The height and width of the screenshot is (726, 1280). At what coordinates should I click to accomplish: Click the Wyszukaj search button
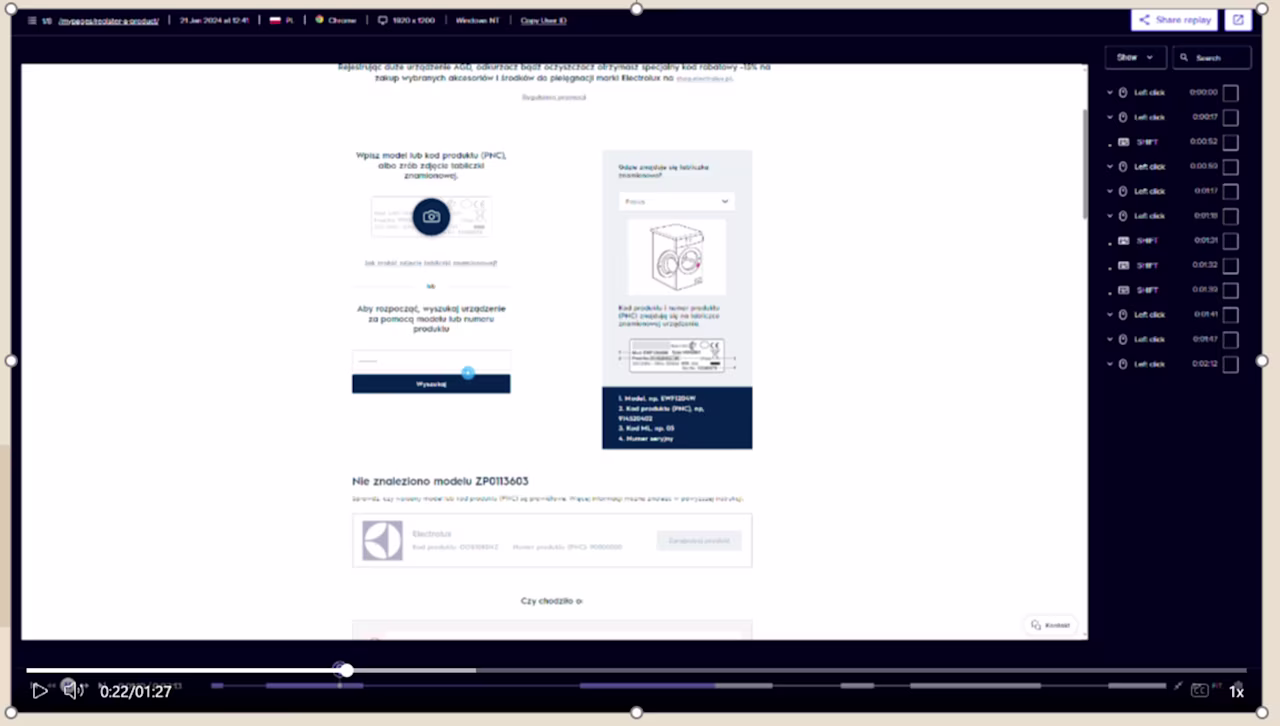pos(431,384)
